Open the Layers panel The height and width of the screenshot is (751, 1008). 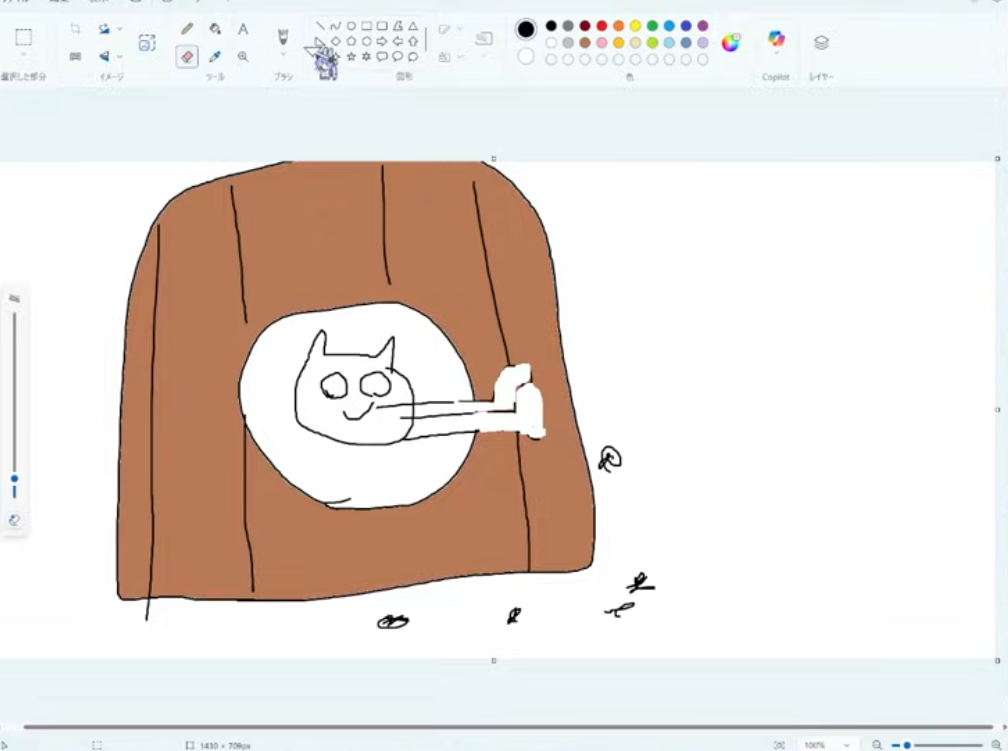pos(821,42)
